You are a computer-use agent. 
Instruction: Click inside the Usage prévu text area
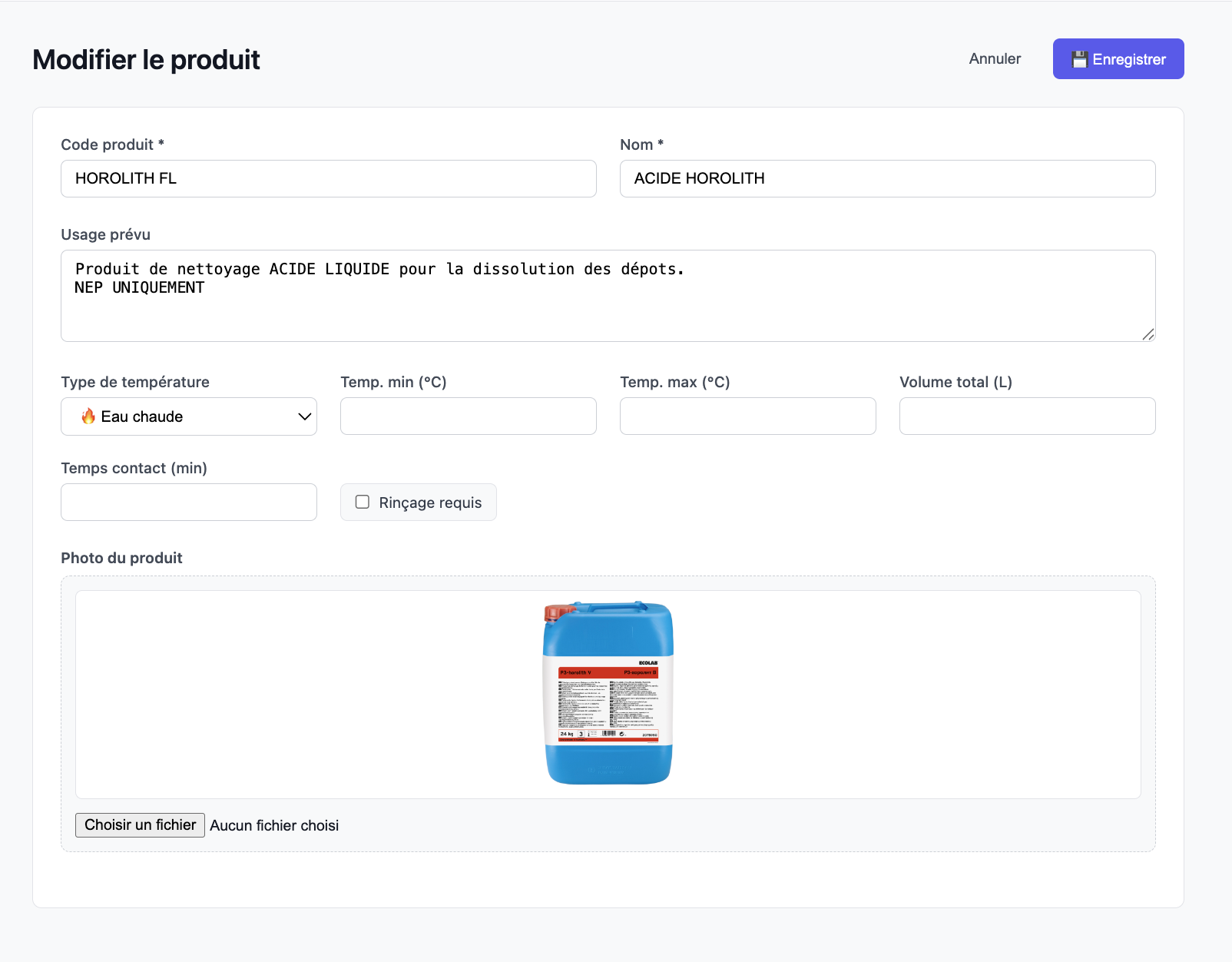click(x=608, y=307)
